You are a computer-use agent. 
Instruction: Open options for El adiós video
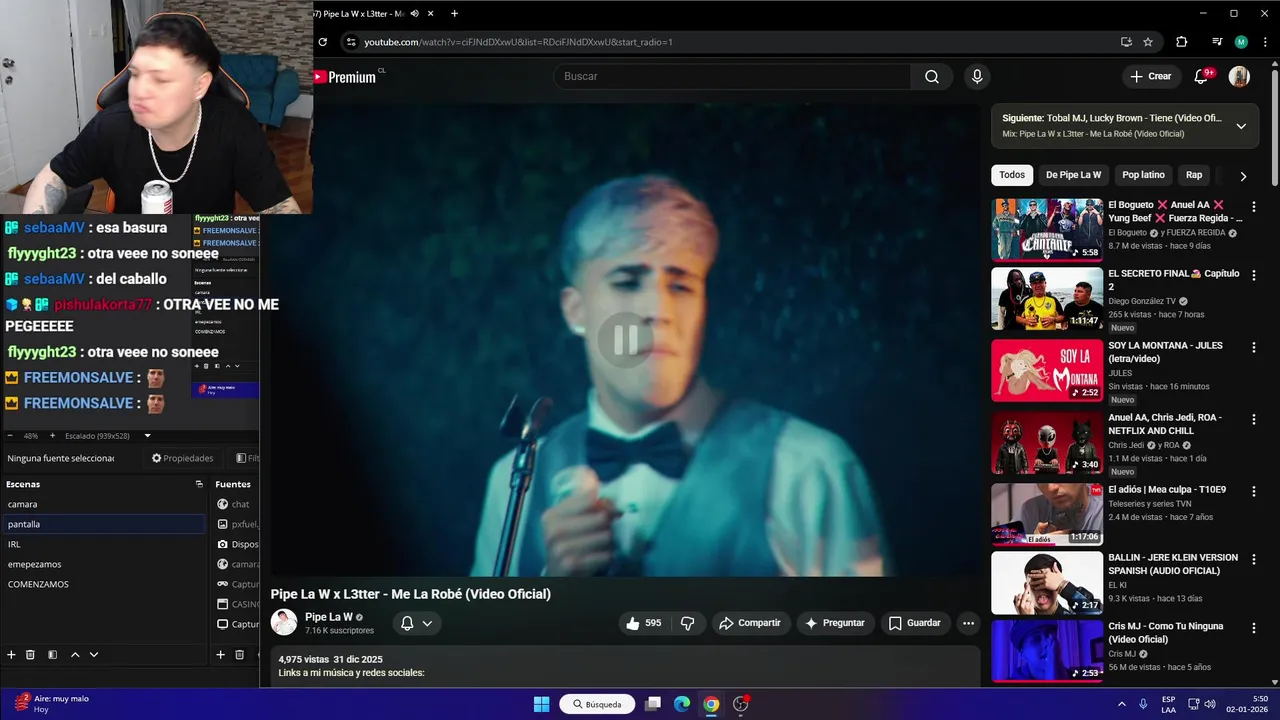[x=1254, y=491]
